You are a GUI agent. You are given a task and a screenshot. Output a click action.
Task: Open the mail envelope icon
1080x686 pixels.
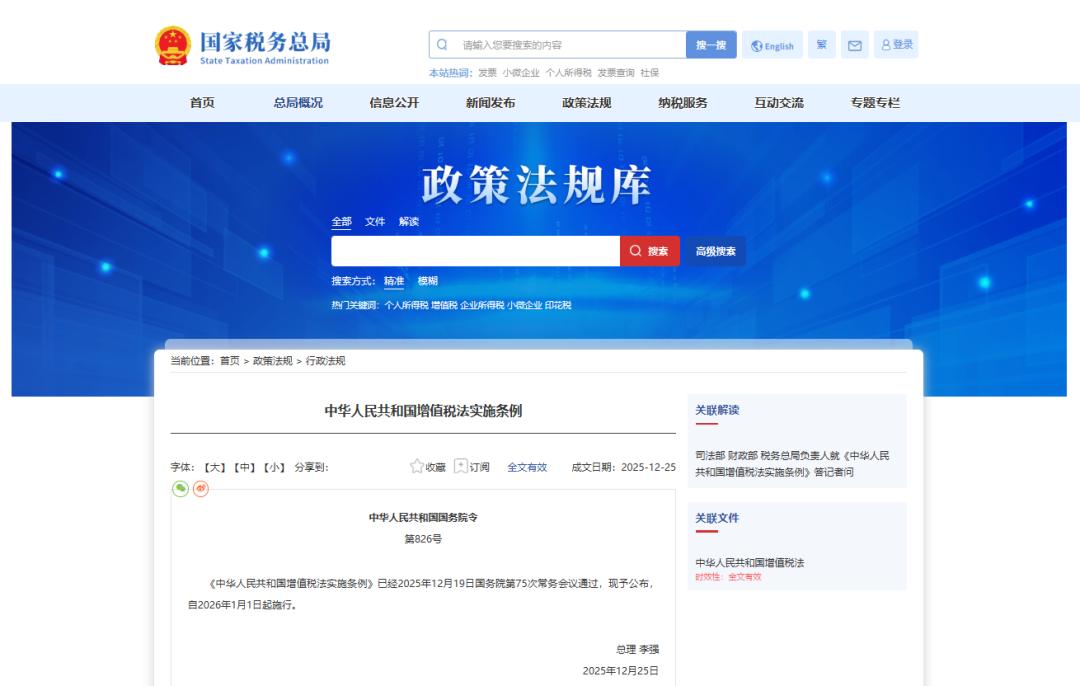click(854, 45)
